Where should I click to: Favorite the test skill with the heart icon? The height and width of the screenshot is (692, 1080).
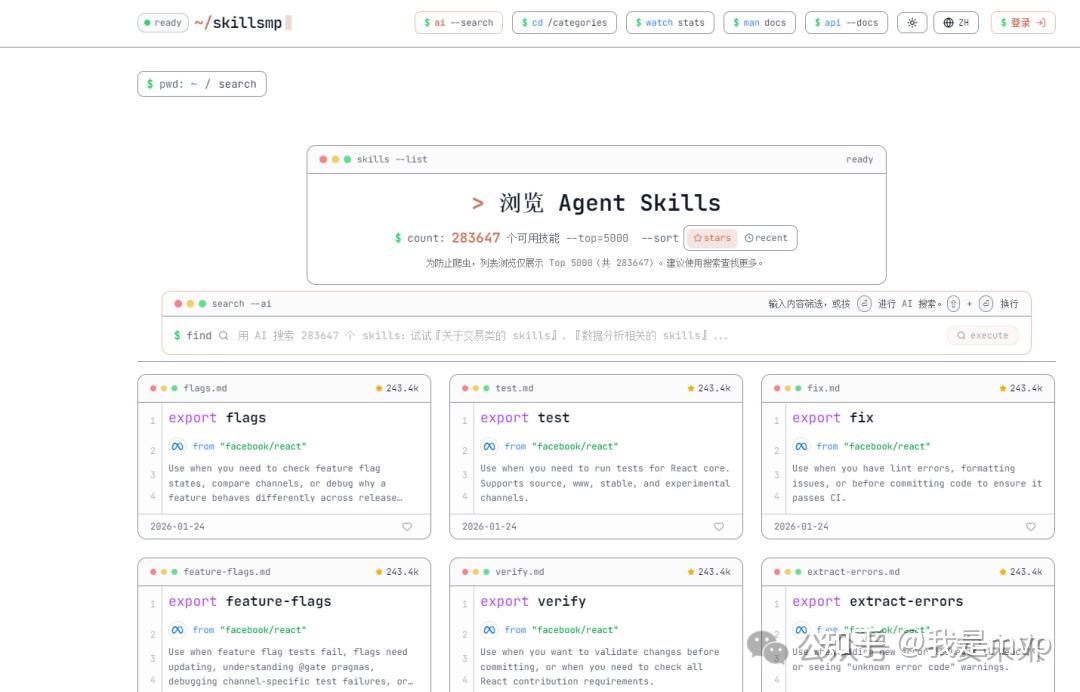click(x=719, y=527)
